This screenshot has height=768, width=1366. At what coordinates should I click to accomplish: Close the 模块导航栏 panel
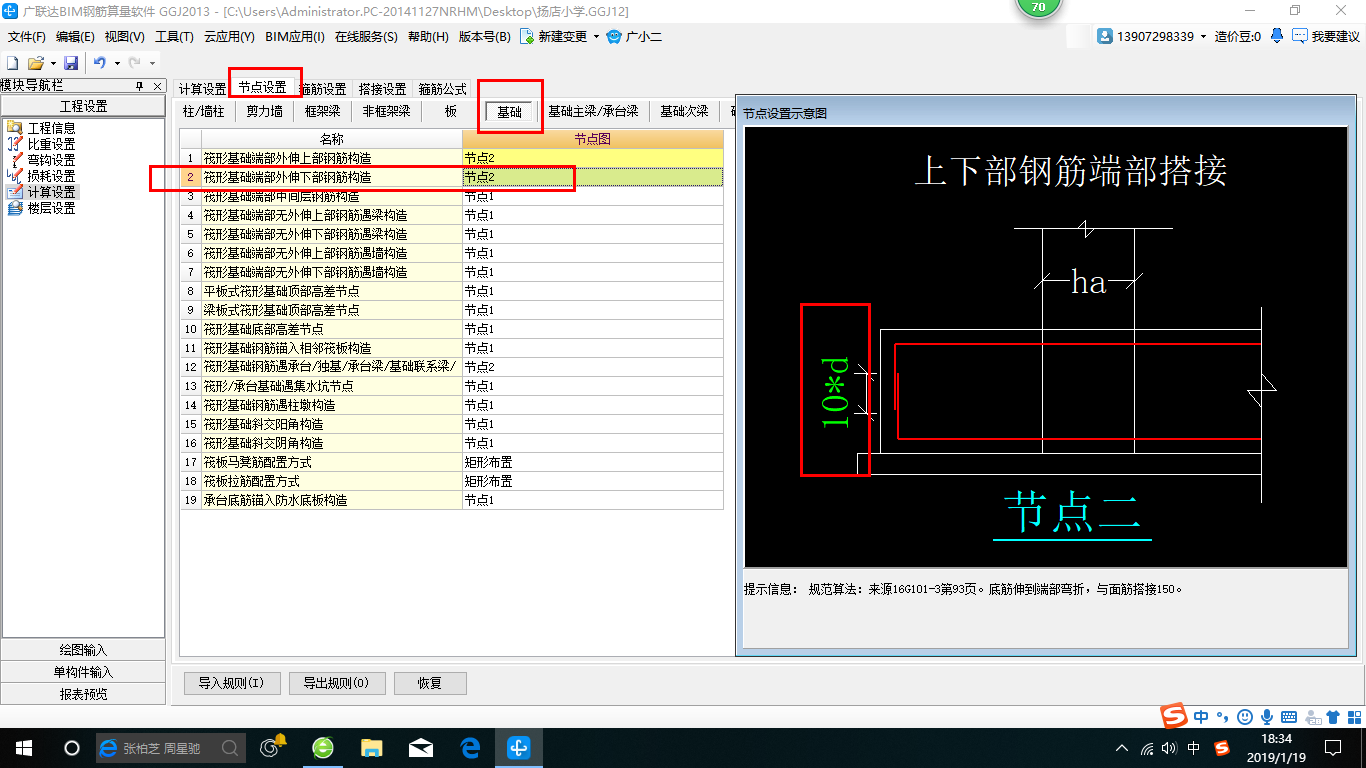157,86
